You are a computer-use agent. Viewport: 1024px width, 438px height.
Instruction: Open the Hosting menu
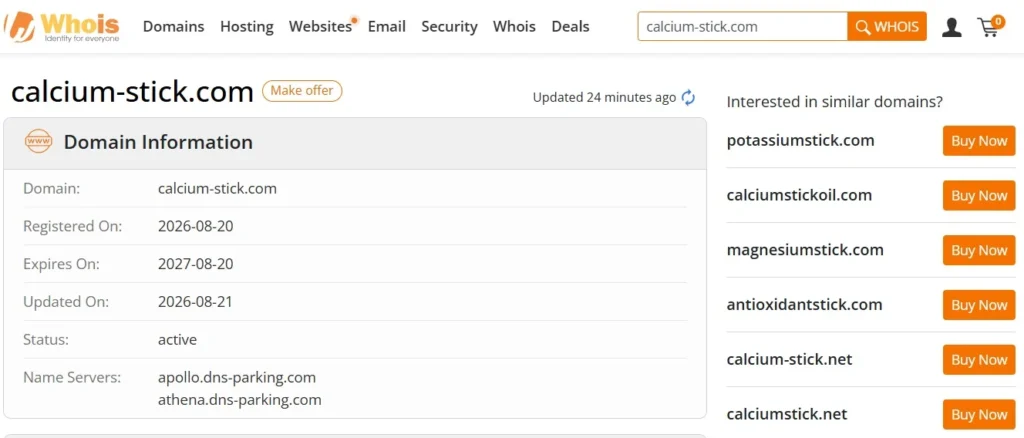coord(247,27)
